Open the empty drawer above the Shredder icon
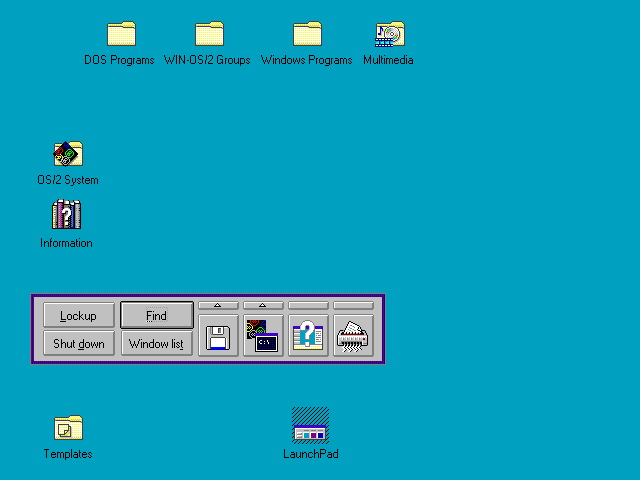This screenshot has width=640, height=480. pyautogui.click(x=353, y=305)
